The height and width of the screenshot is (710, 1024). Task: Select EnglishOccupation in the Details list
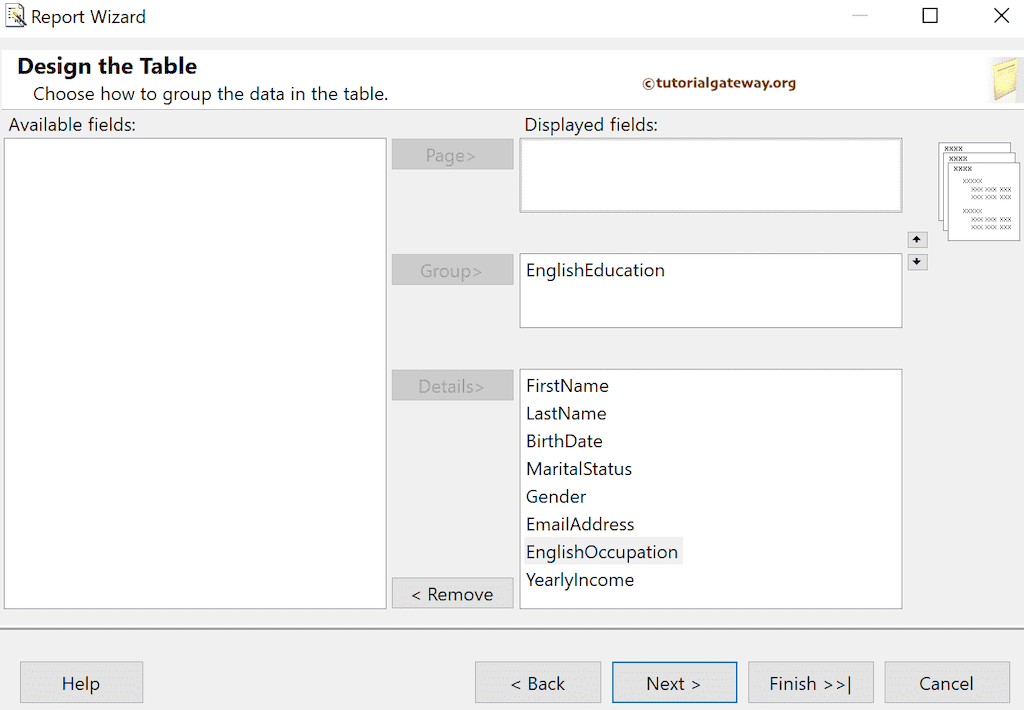pyautogui.click(x=602, y=551)
